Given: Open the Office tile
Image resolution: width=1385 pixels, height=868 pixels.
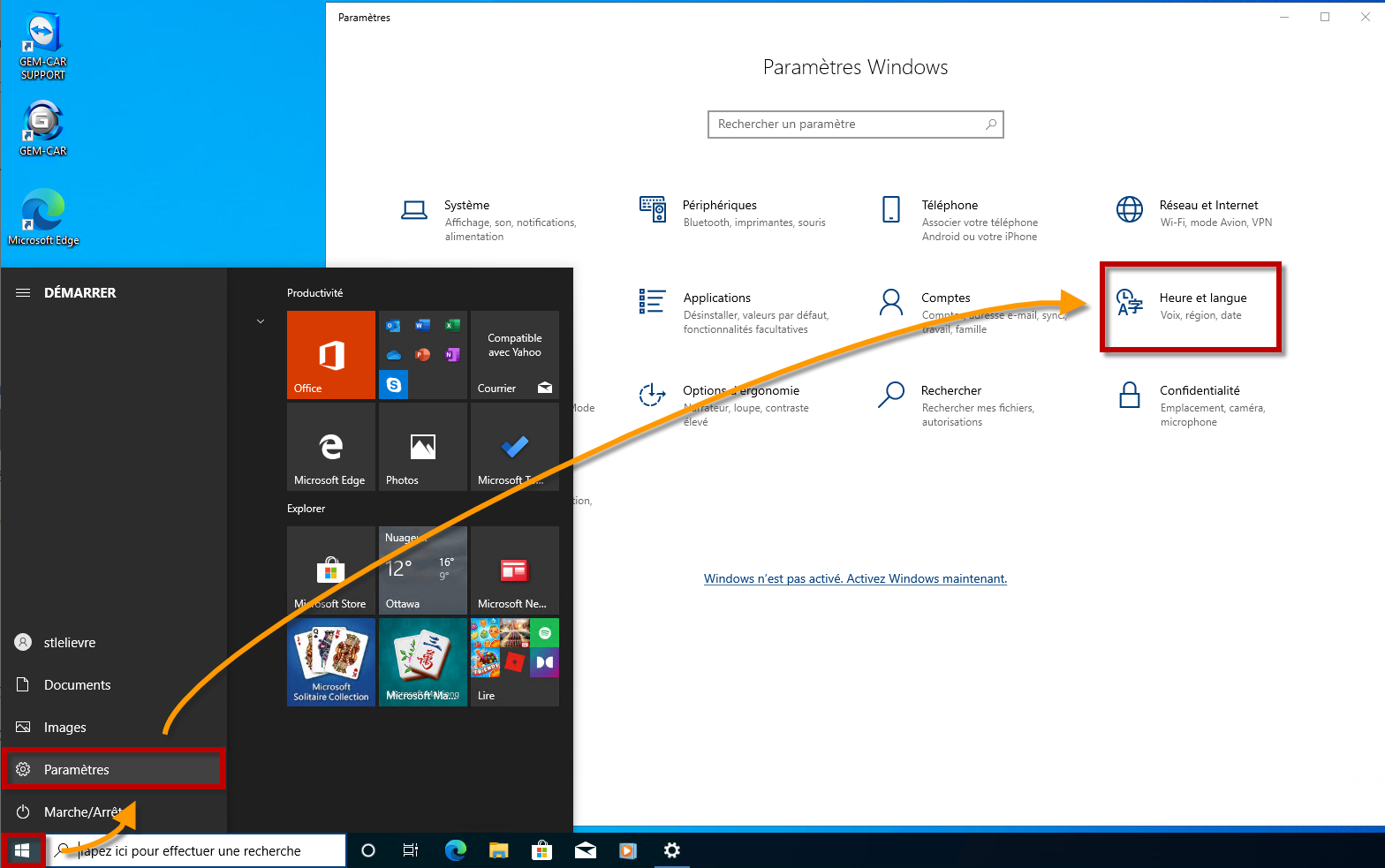Looking at the screenshot, I should click(331, 355).
